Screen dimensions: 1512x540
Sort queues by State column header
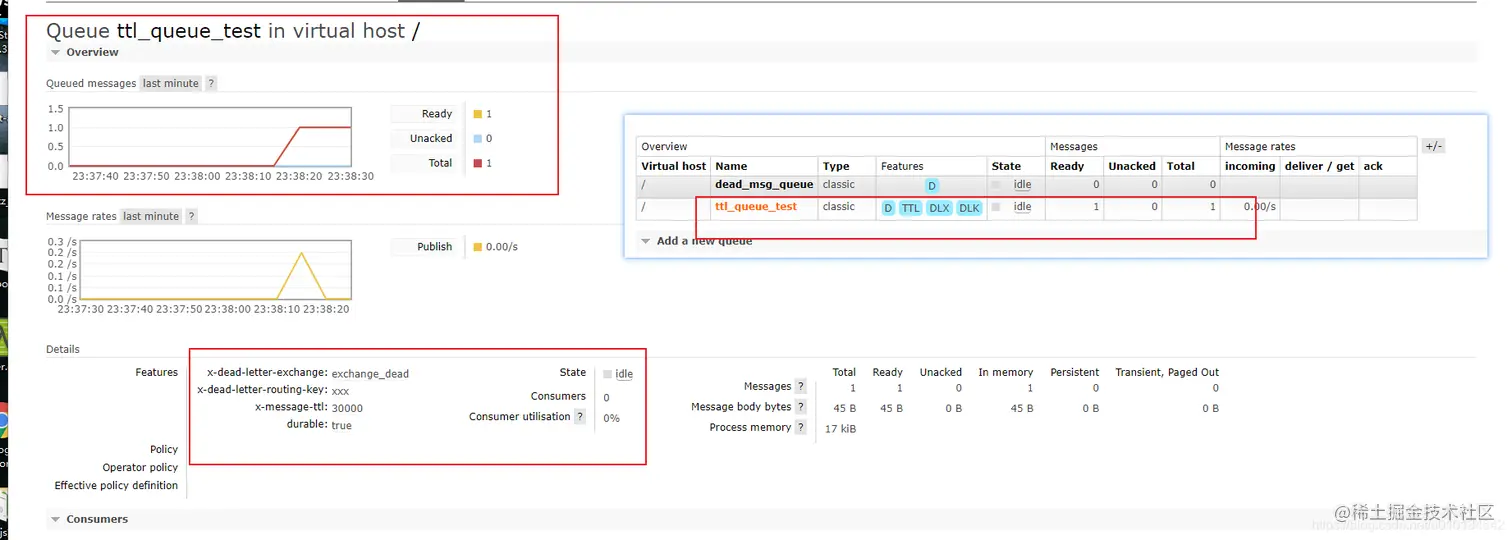[1006, 166]
